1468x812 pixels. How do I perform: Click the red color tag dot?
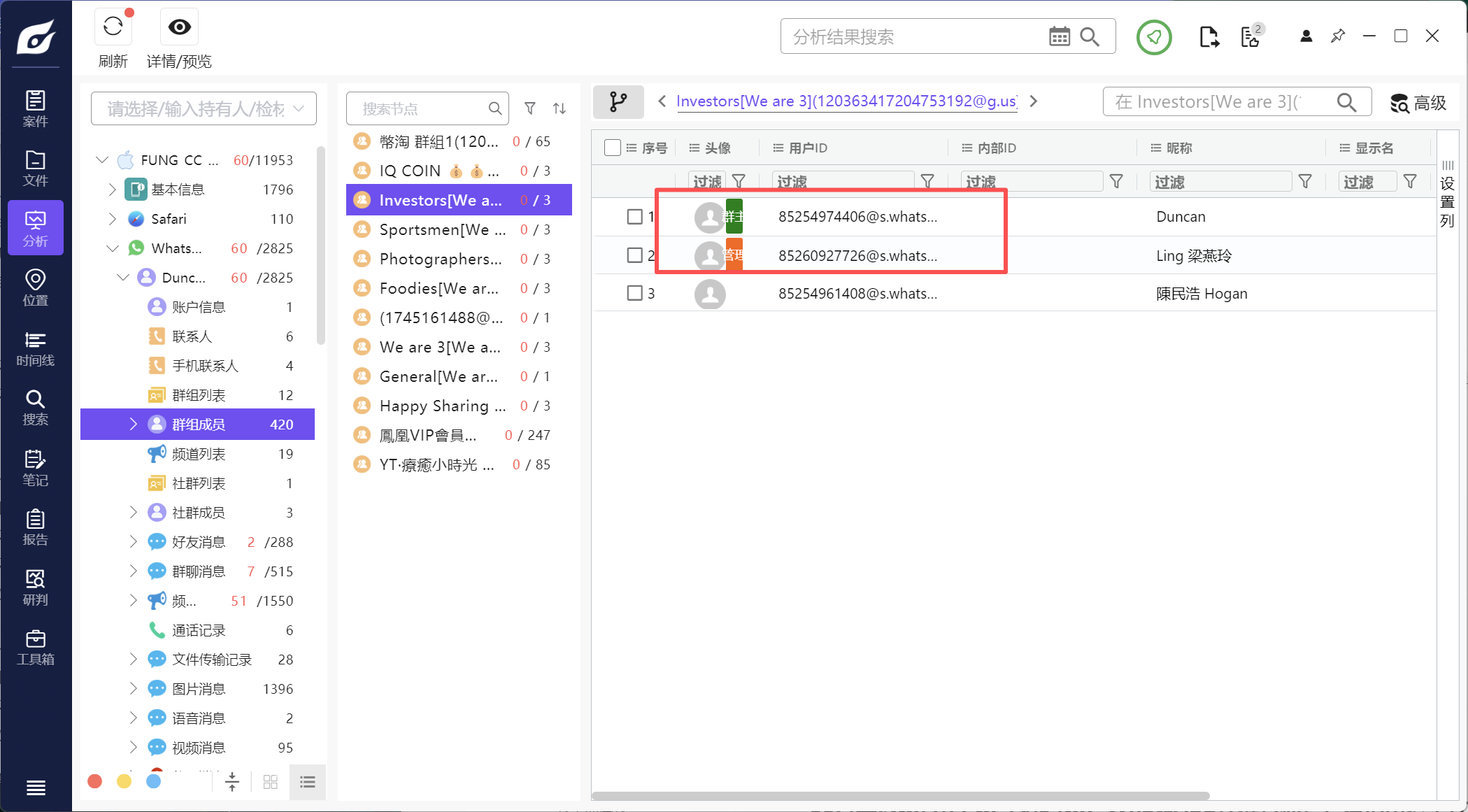(95, 781)
